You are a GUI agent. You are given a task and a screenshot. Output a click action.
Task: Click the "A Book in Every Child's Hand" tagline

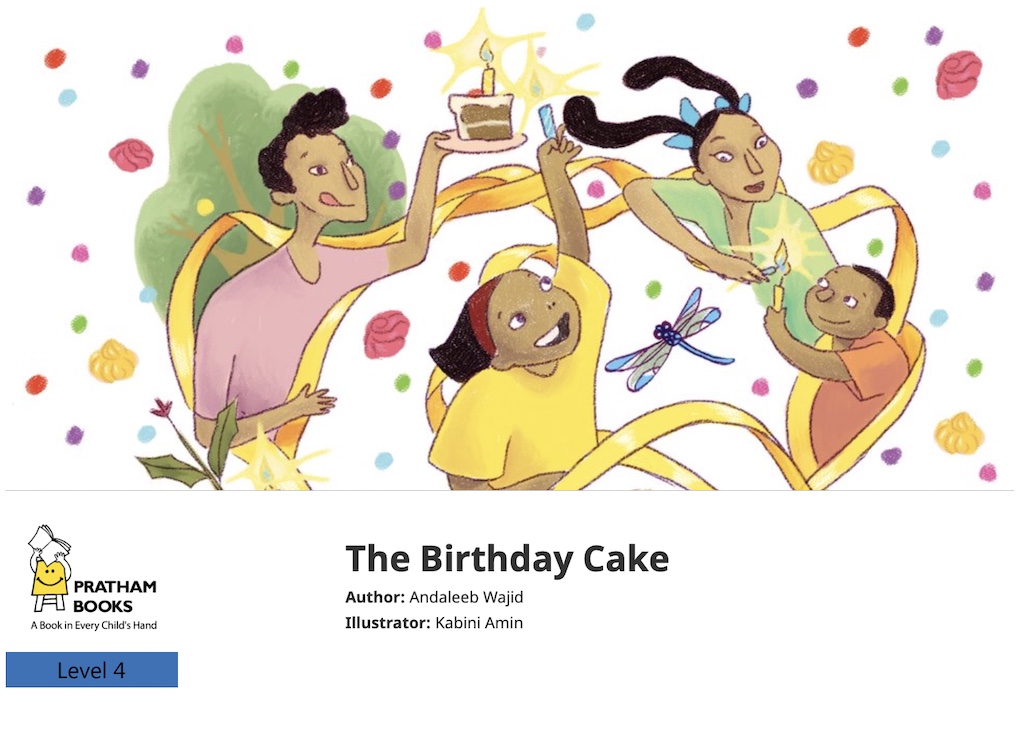(x=93, y=626)
